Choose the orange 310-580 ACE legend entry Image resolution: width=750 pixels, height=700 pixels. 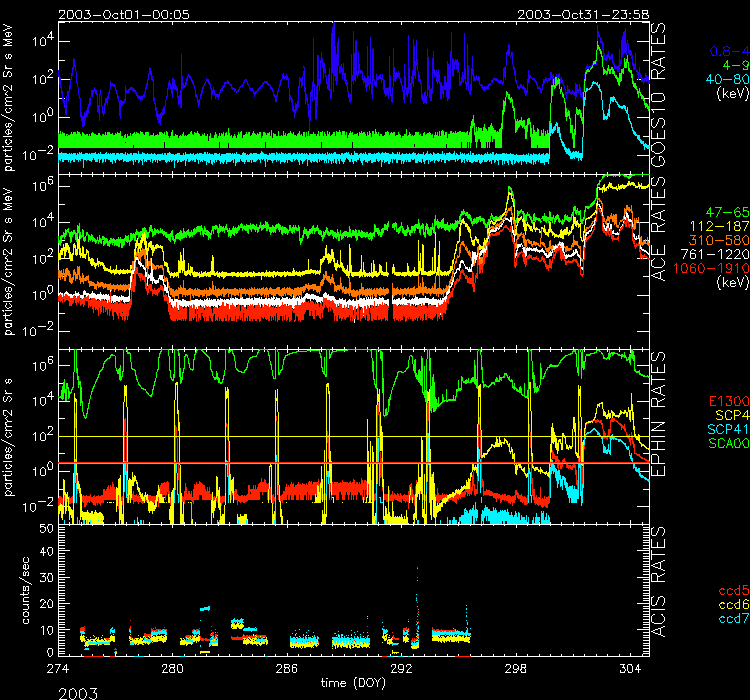[718, 241]
